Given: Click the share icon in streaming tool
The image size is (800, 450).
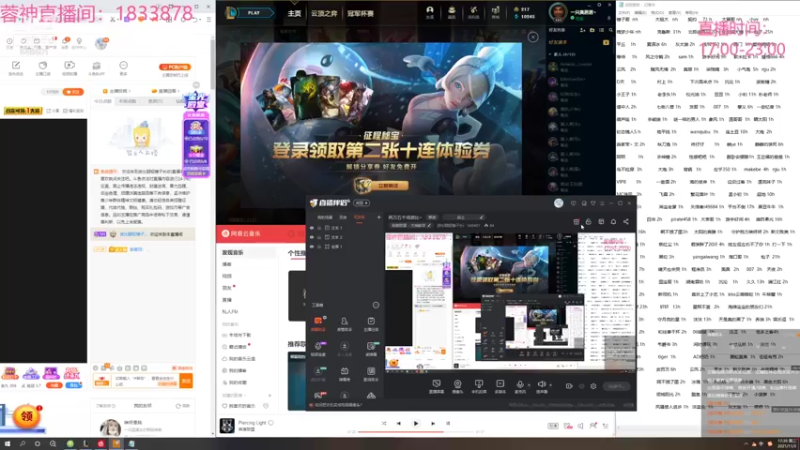Looking at the screenshot, I should pos(626,221).
